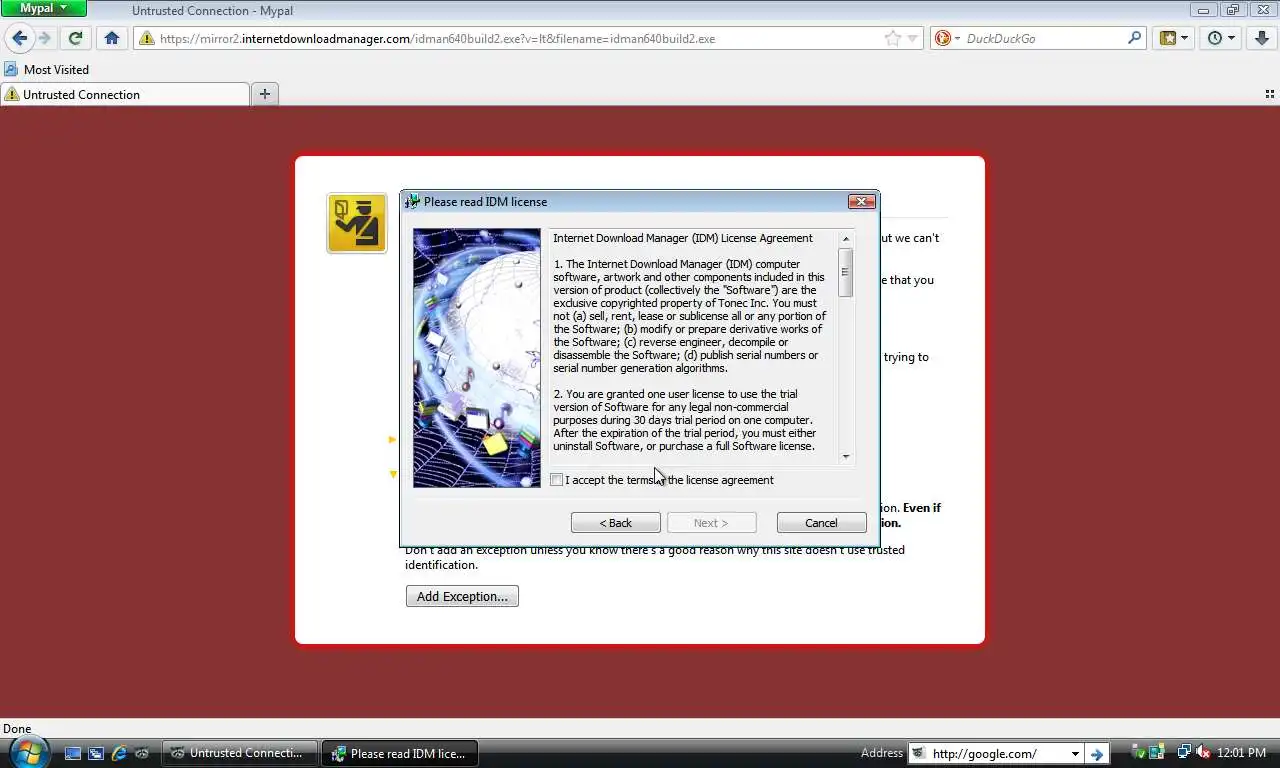Open the Most Visited bookmarks folder
The width and height of the screenshot is (1280, 768).
tap(47, 69)
